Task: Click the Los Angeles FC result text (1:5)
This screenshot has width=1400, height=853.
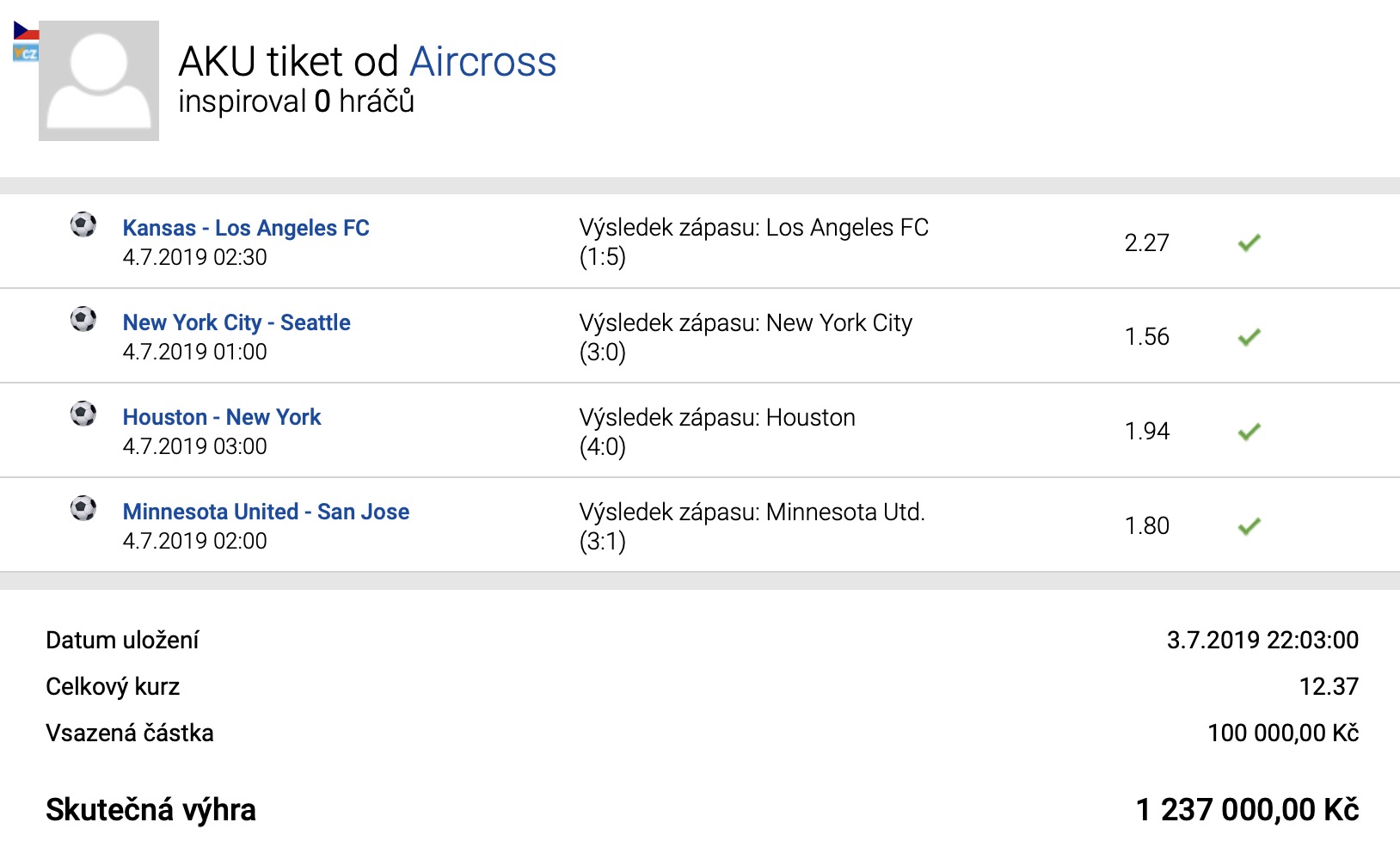Action: (x=753, y=242)
